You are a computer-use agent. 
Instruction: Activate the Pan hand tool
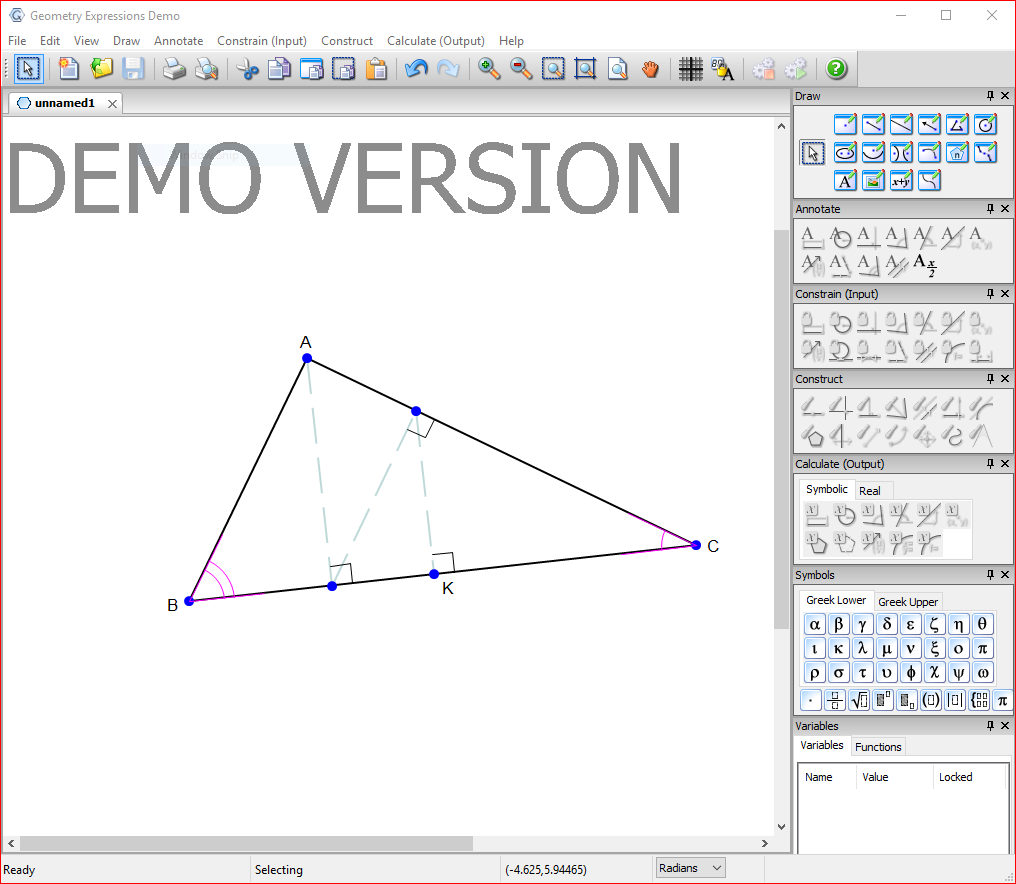[651, 69]
